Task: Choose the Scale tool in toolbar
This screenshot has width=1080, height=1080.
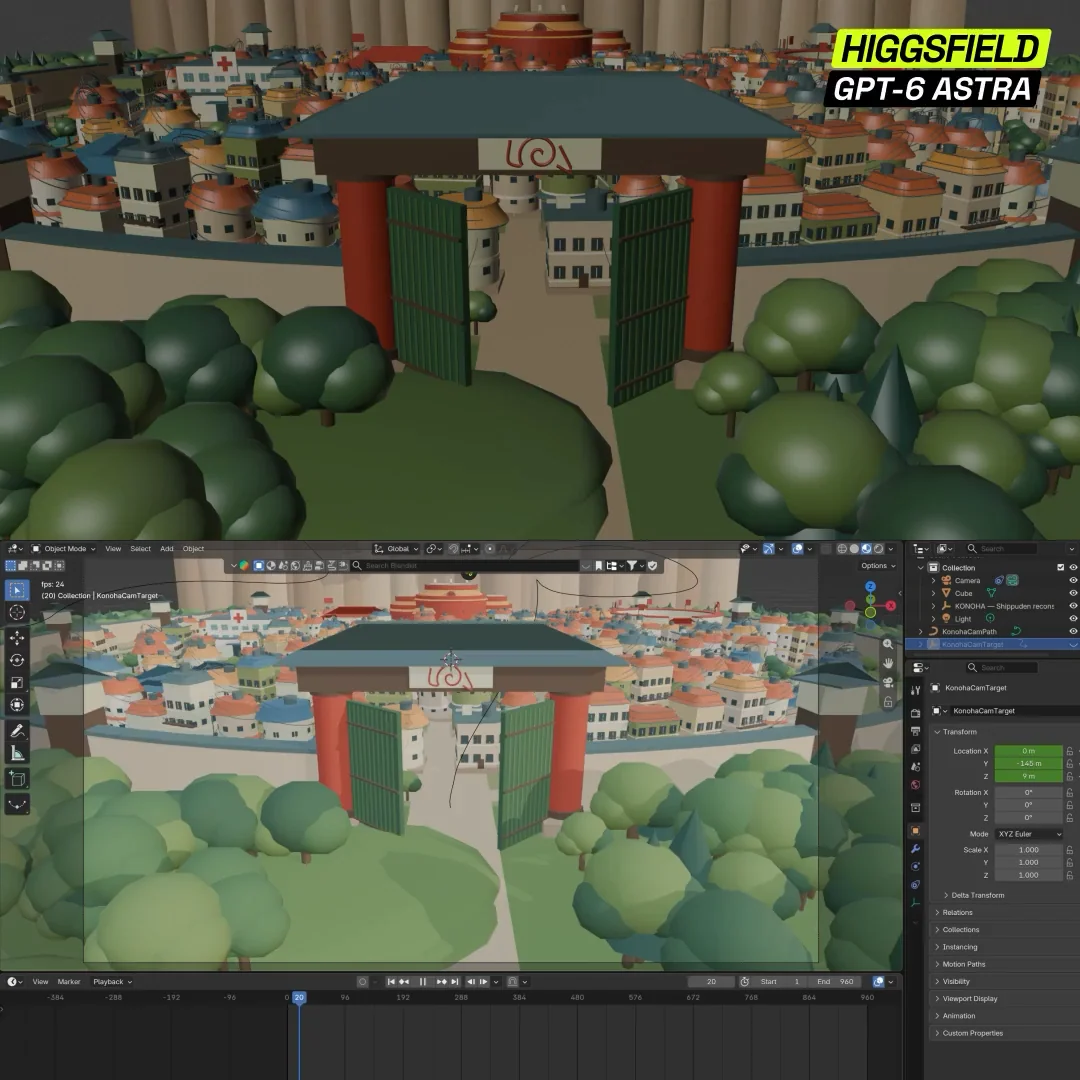Action: 17,683
